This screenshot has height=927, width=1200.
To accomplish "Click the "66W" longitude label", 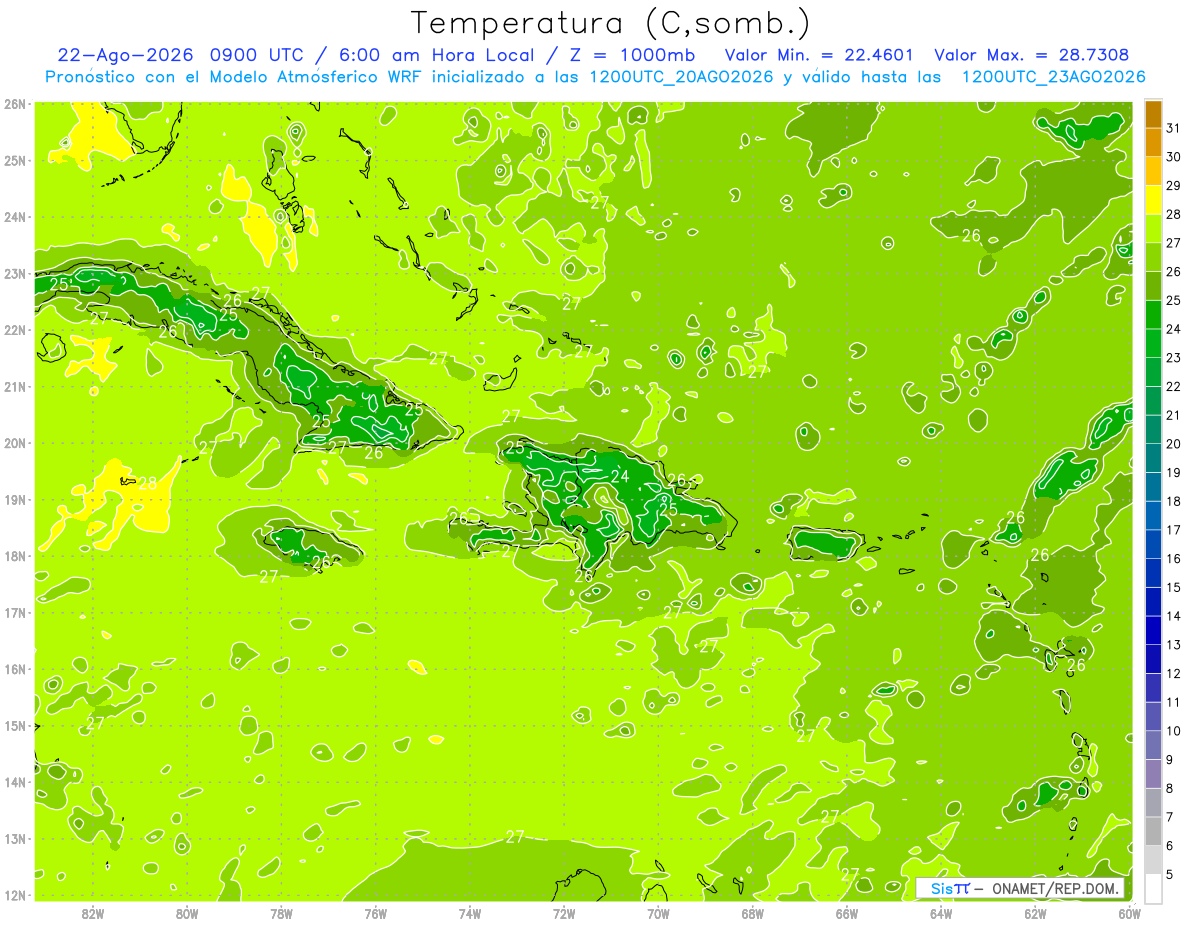I will 847,913.
